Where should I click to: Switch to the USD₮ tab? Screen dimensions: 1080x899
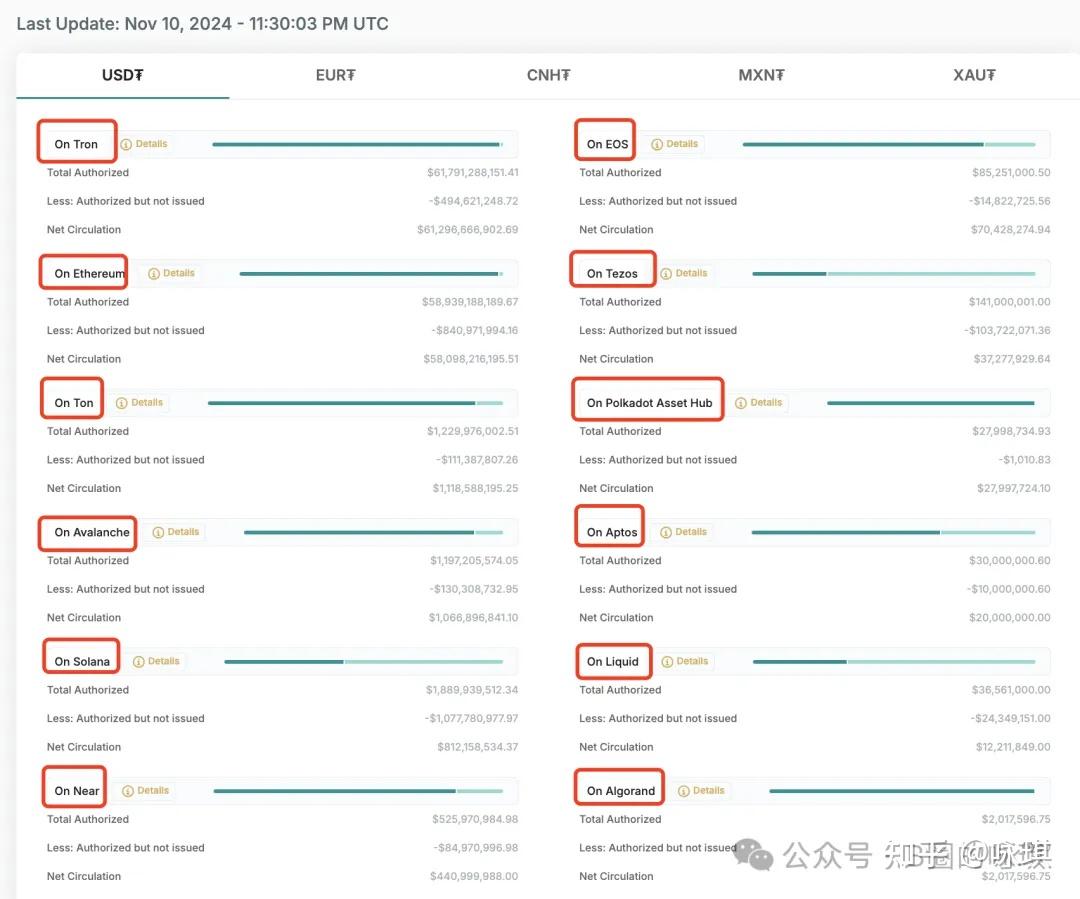(x=123, y=75)
